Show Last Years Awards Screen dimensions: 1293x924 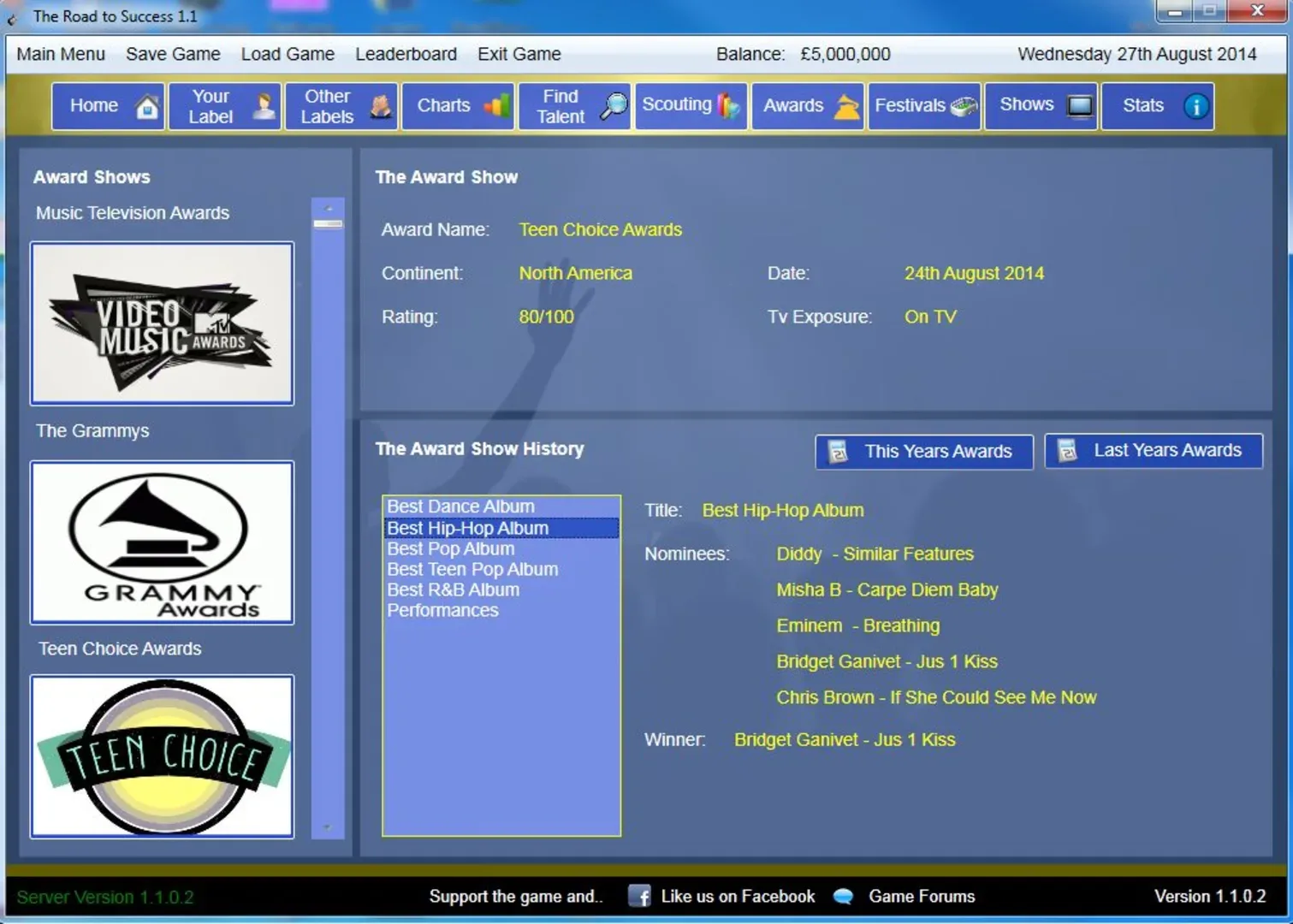(1153, 451)
